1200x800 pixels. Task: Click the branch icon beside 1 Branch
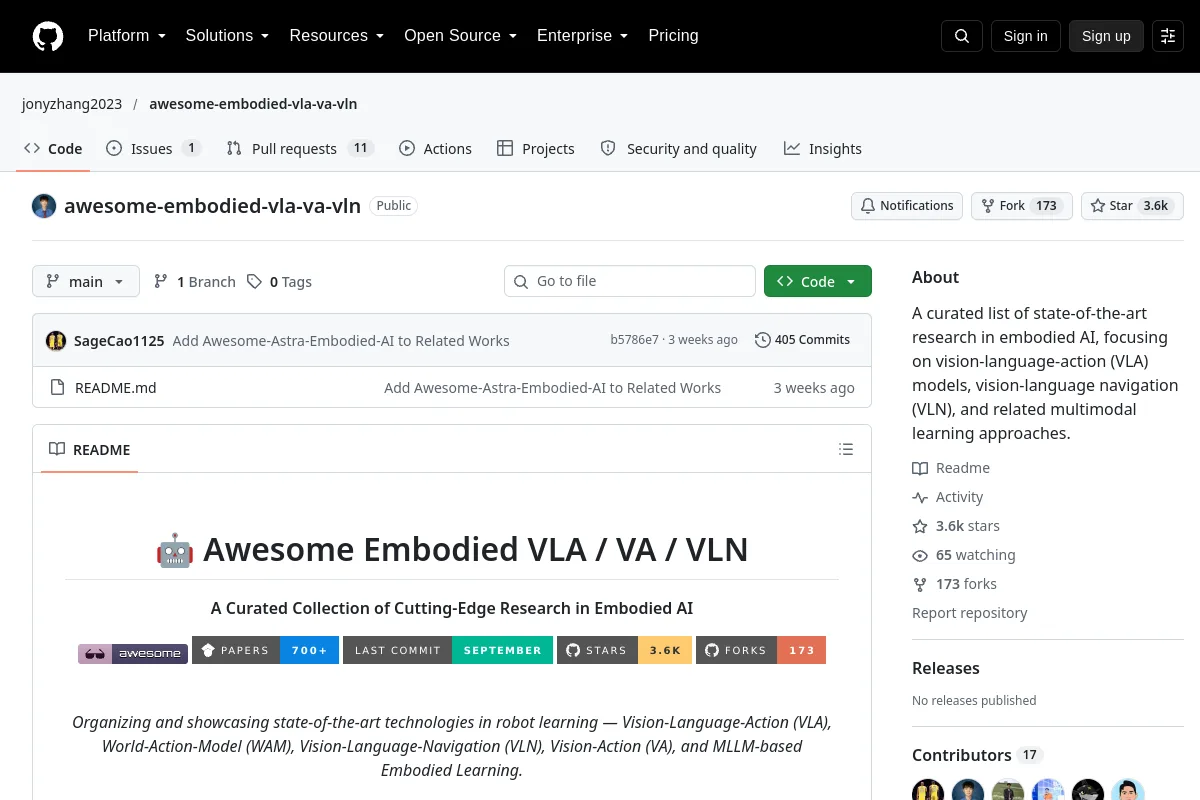(x=161, y=282)
